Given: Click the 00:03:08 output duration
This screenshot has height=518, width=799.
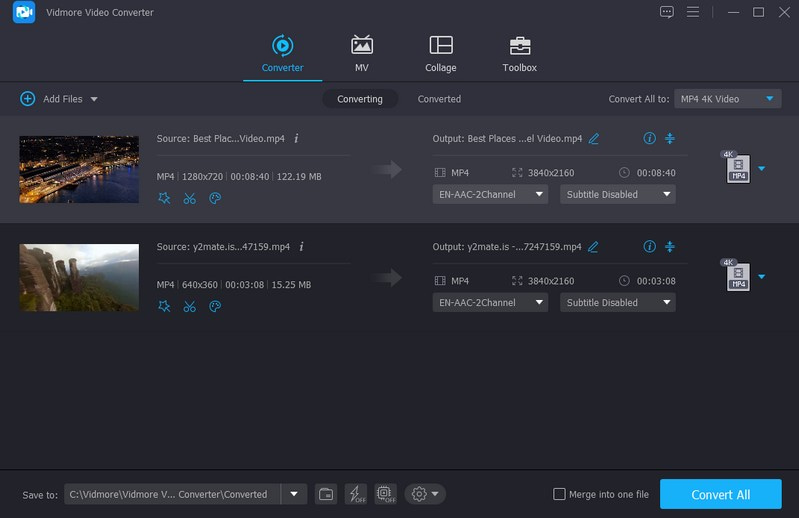Looking at the screenshot, I should coord(656,281).
